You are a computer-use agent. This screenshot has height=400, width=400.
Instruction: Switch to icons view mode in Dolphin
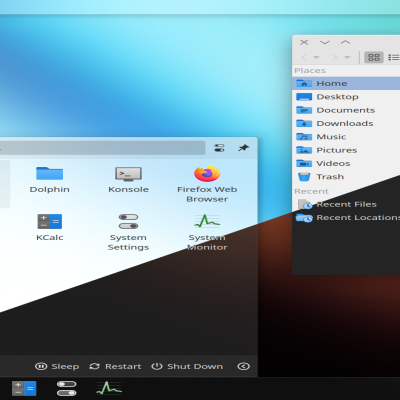click(x=374, y=57)
